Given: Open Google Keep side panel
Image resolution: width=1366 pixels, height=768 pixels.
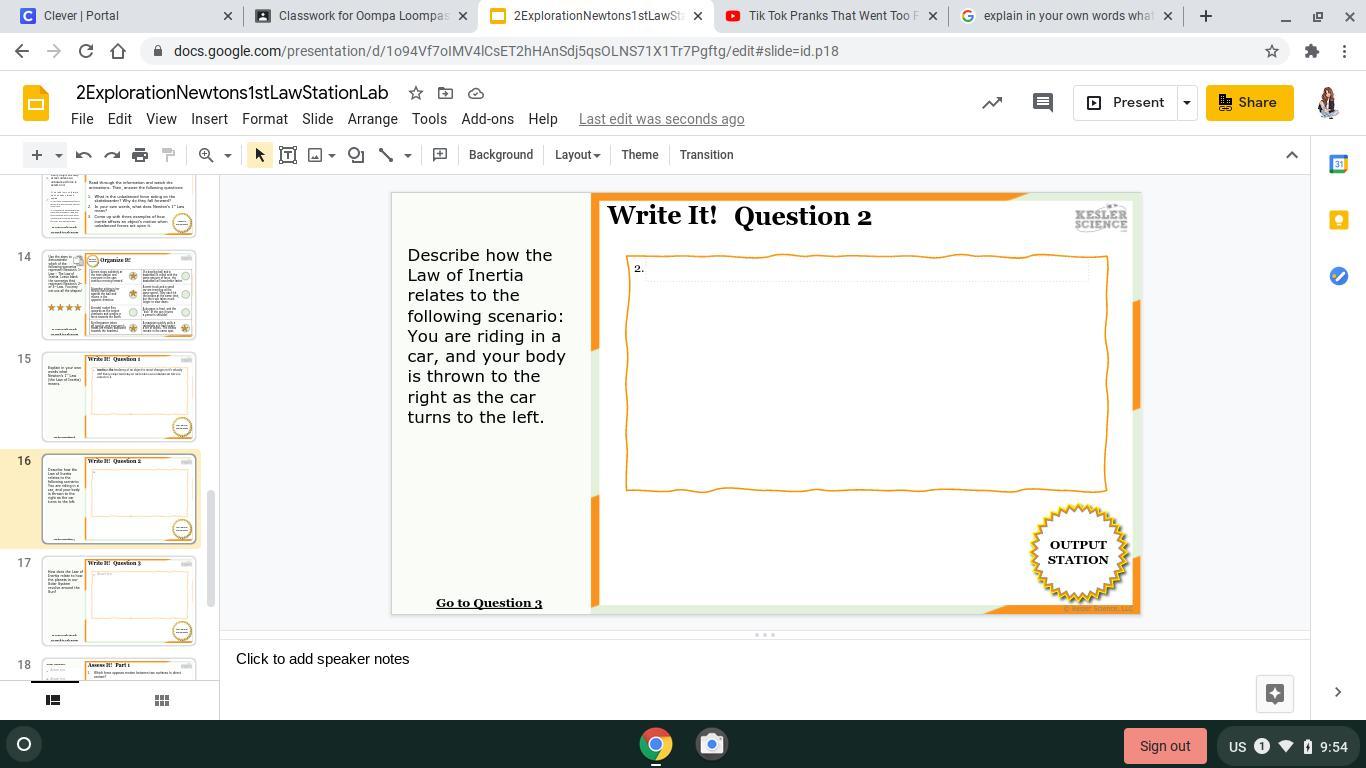Looking at the screenshot, I should [1339, 220].
